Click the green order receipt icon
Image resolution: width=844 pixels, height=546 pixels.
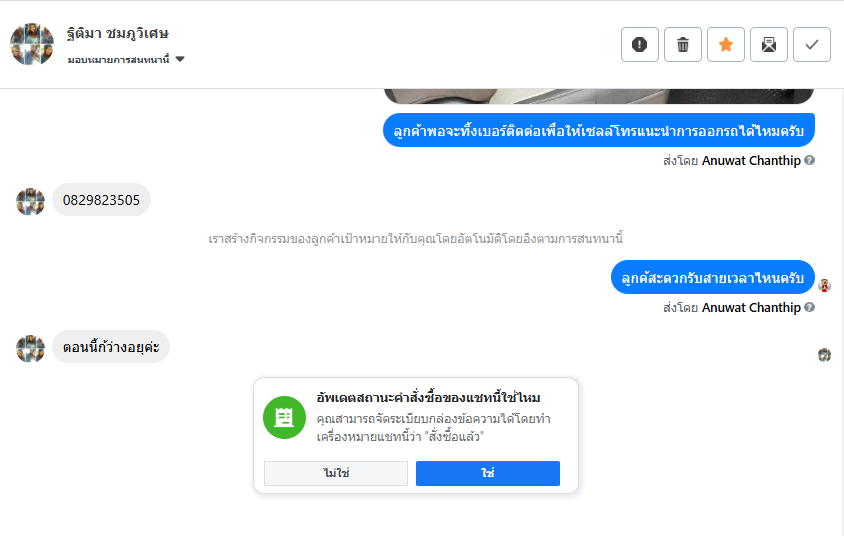click(284, 417)
